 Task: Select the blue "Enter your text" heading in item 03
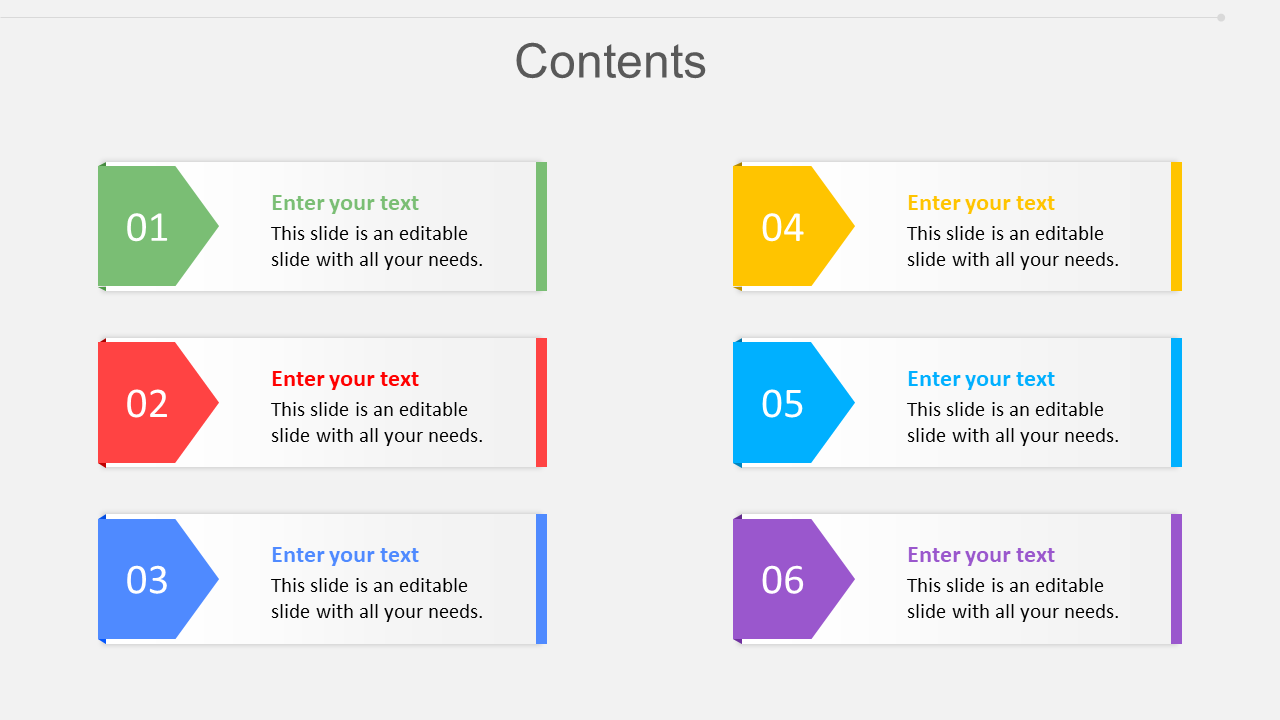345,555
